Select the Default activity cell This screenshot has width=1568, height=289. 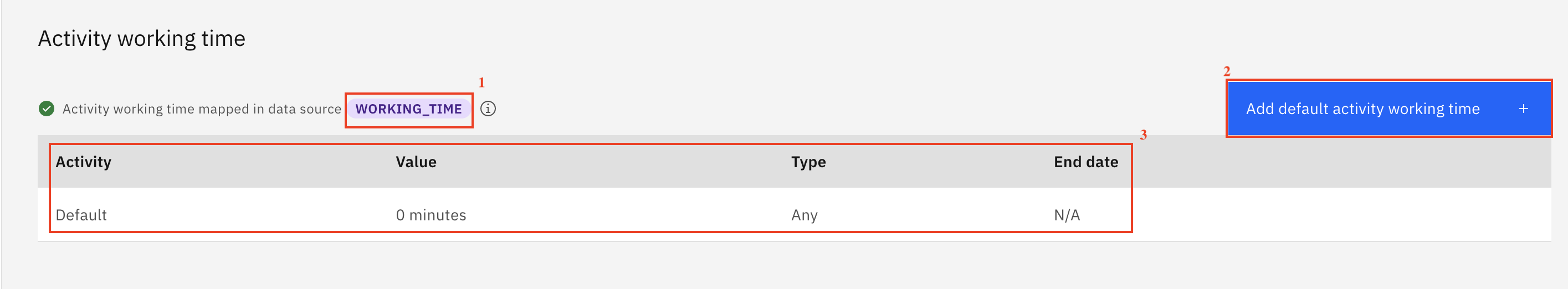pyautogui.click(x=81, y=215)
